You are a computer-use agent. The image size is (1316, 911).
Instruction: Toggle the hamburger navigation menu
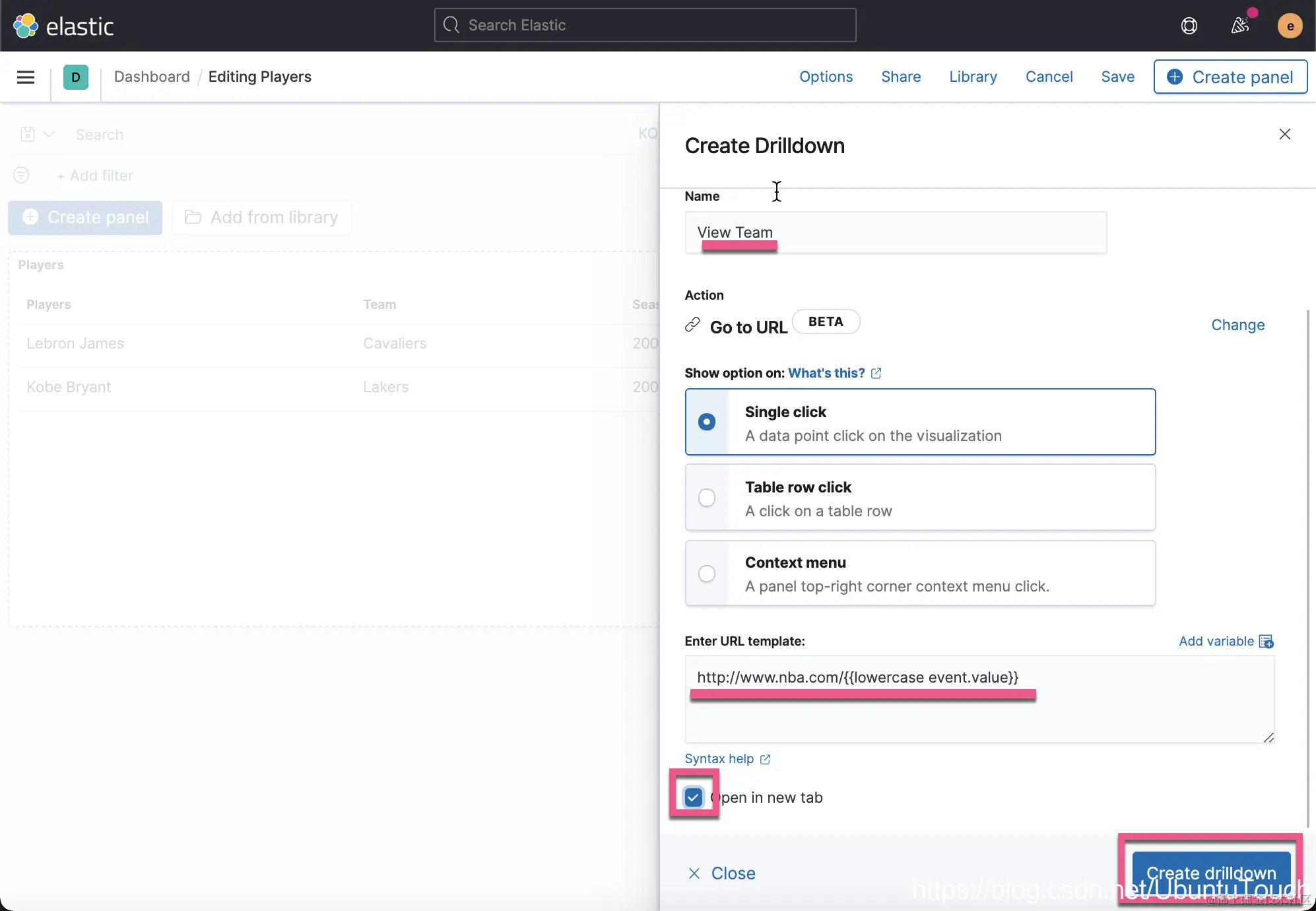(26, 77)
